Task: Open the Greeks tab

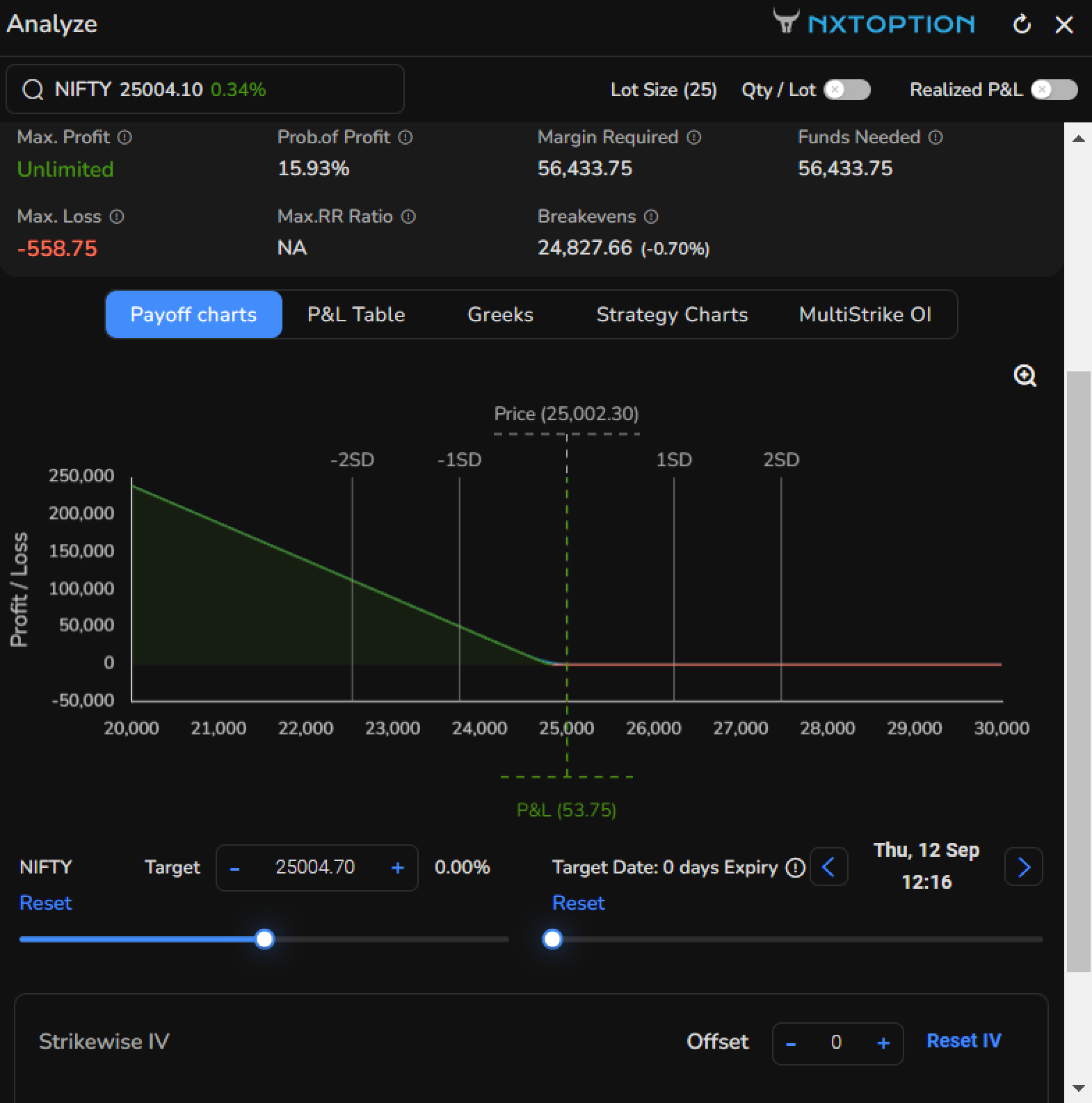Action: 500,314
